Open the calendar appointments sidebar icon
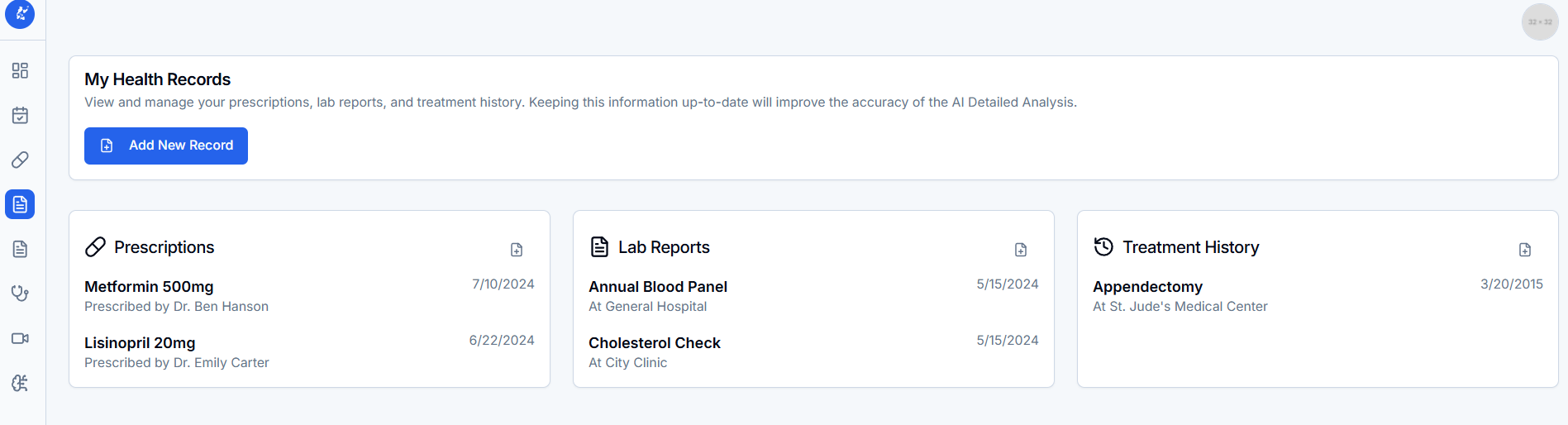Image resolution: width=1568 pixels, height=425 pixels. 20,115
